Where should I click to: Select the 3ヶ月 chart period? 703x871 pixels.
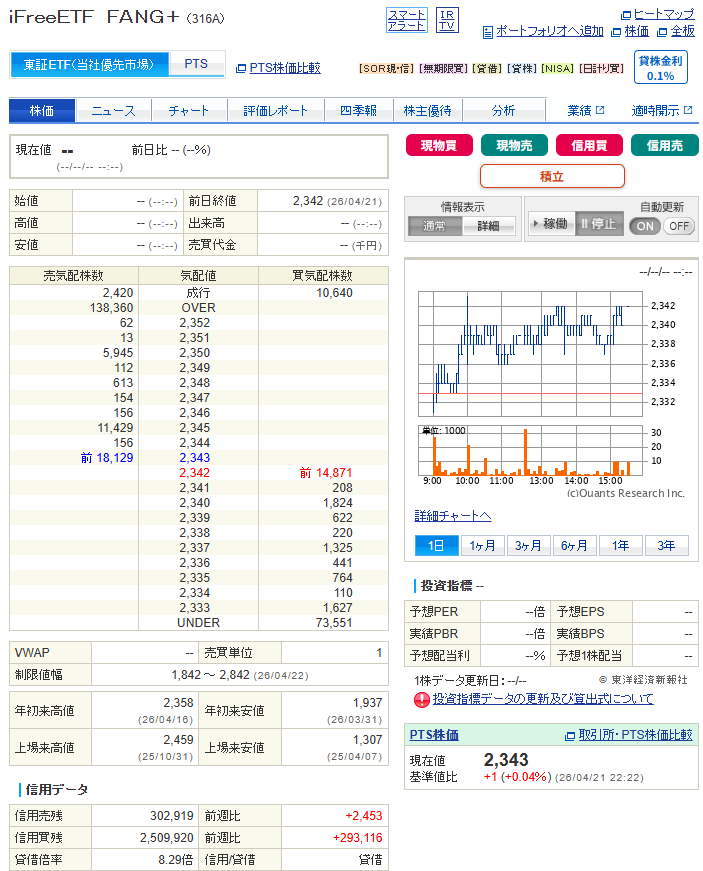coord(529,545)
